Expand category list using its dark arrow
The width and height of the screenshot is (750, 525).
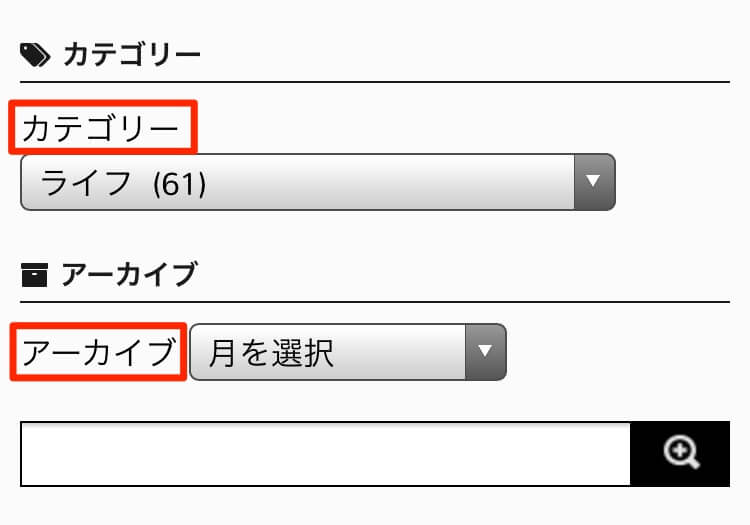click(594, 182)
